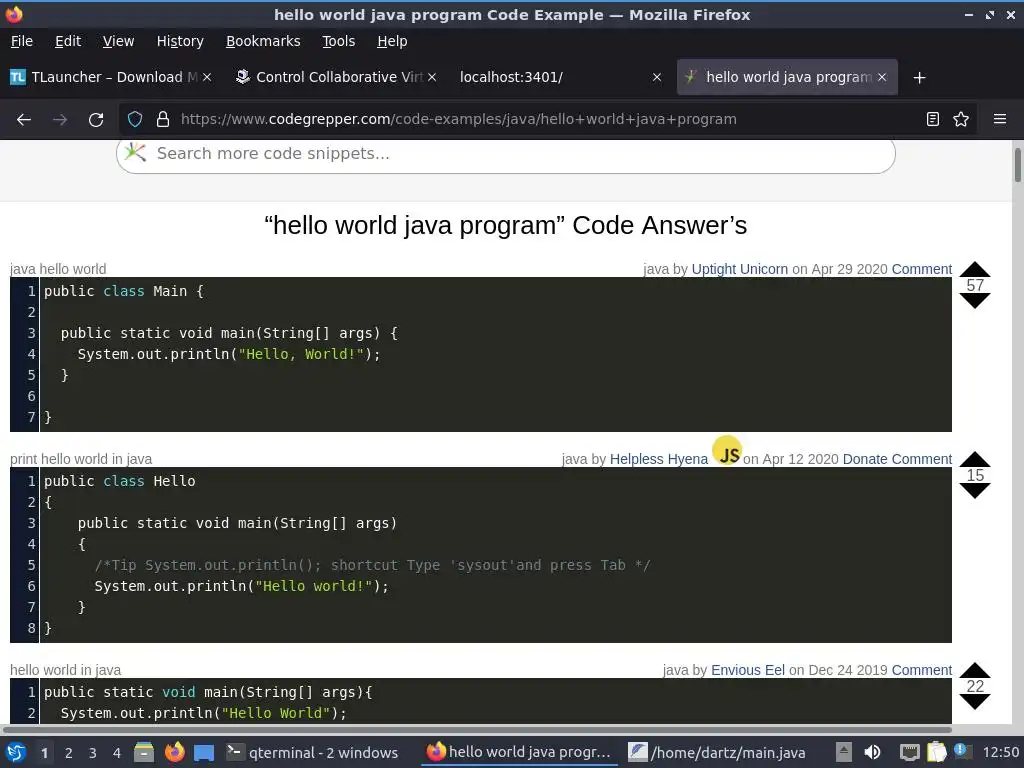Upvote the Envious Eel answer with 22 votes
The width and height of the screenshot is (1024, 768).
975,670
